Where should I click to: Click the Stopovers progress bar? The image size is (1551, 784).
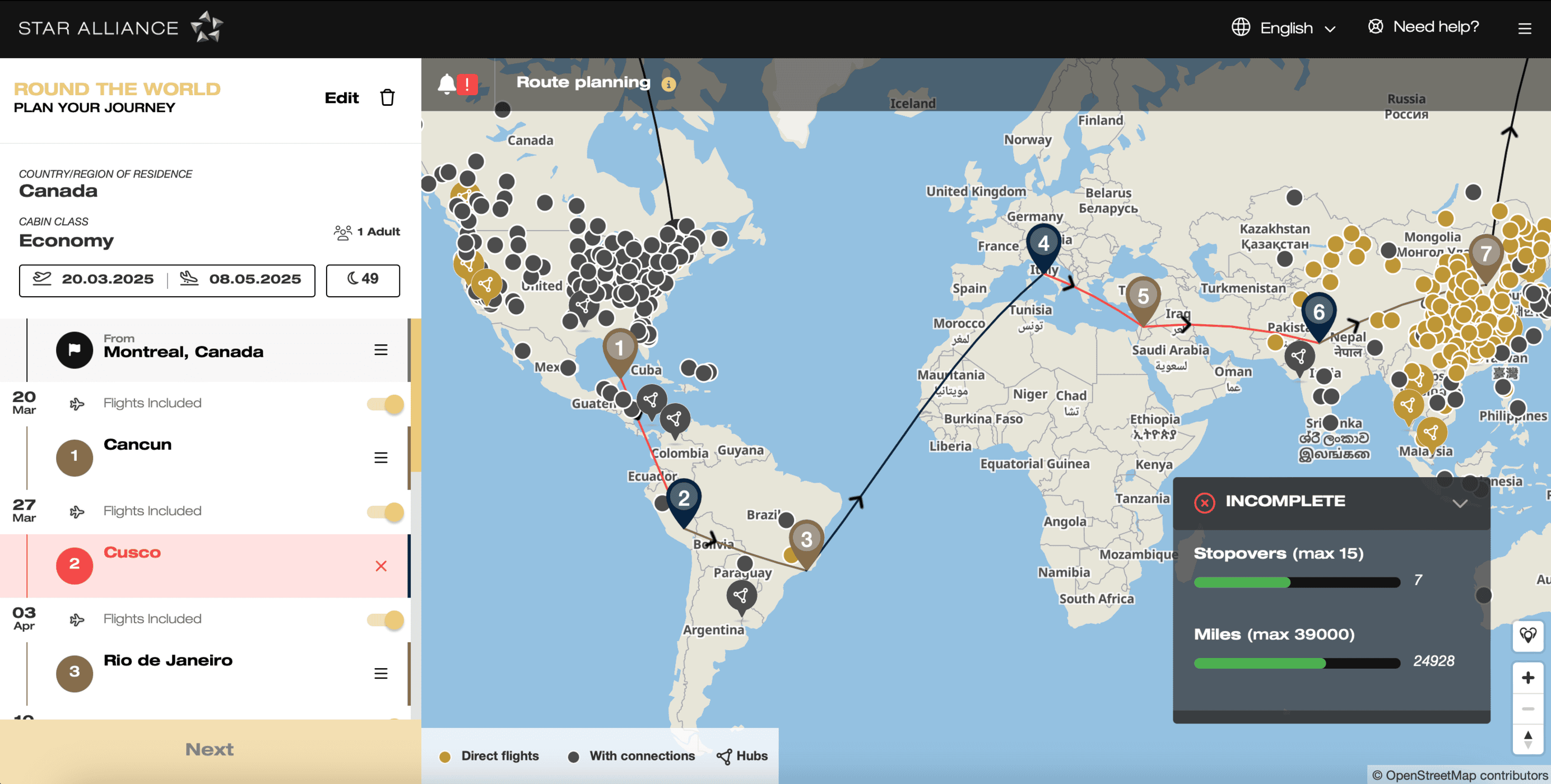coord(1296,582)
